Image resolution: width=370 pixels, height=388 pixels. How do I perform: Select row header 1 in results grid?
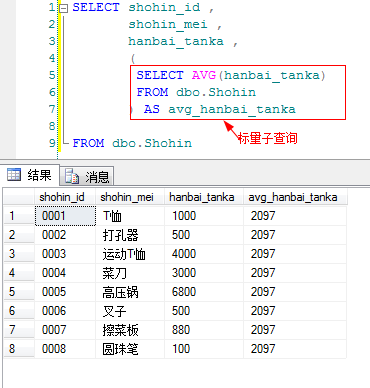[x=19, y=216]
